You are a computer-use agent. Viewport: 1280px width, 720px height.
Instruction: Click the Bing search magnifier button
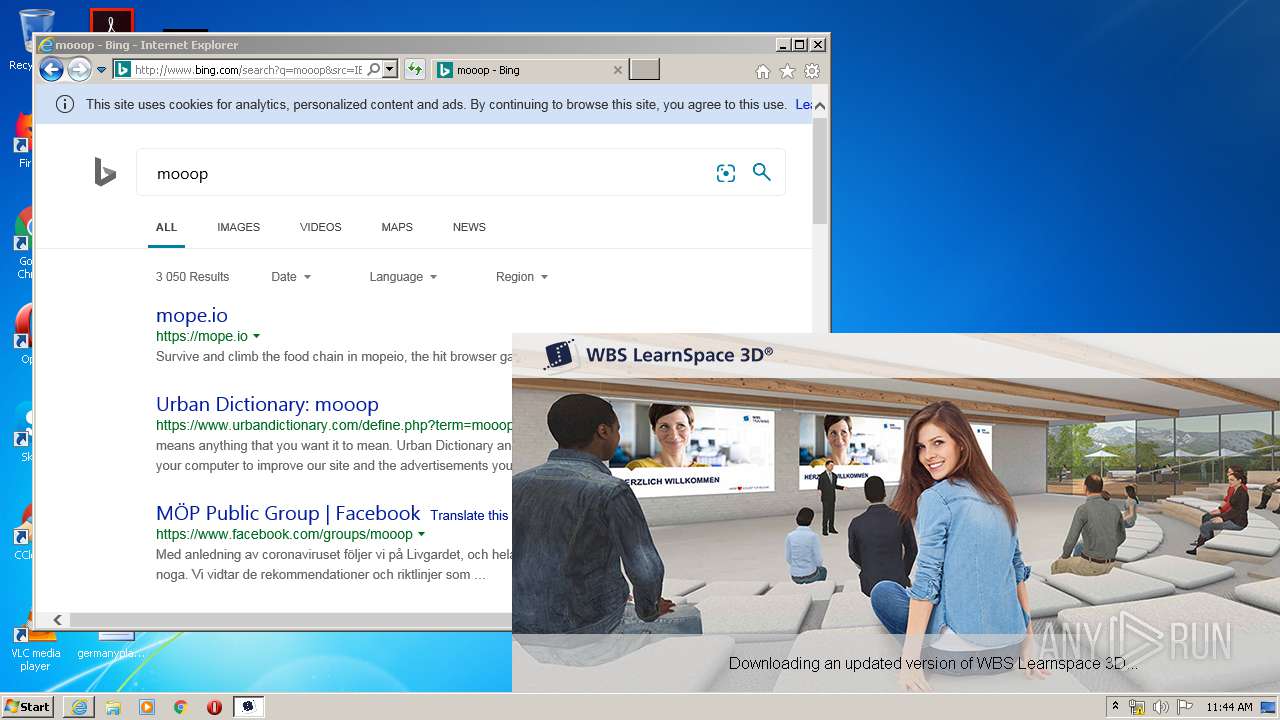pos(762,172)
